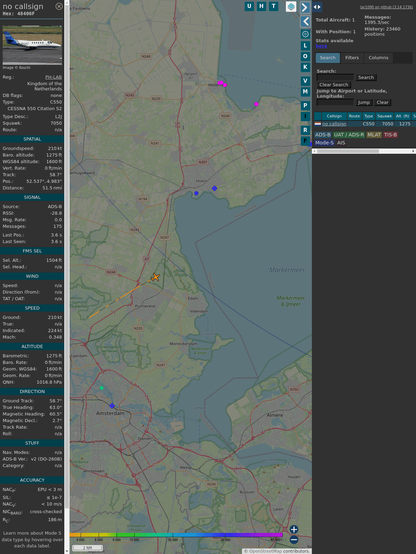Screen dimensions: 416x554
Task: Click the left arrow sidebar collapse button
Action: [x=305, y=22]
